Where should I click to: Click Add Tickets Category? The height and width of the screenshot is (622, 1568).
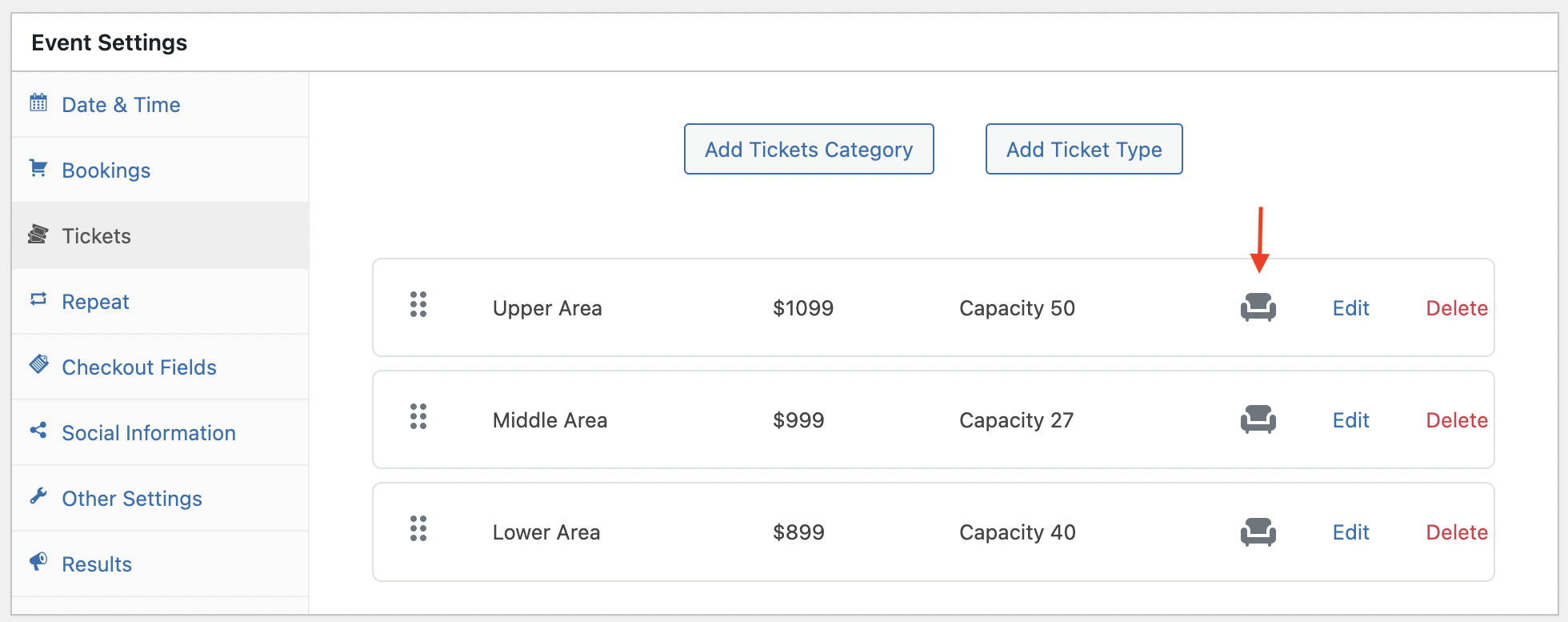point(808,149)
